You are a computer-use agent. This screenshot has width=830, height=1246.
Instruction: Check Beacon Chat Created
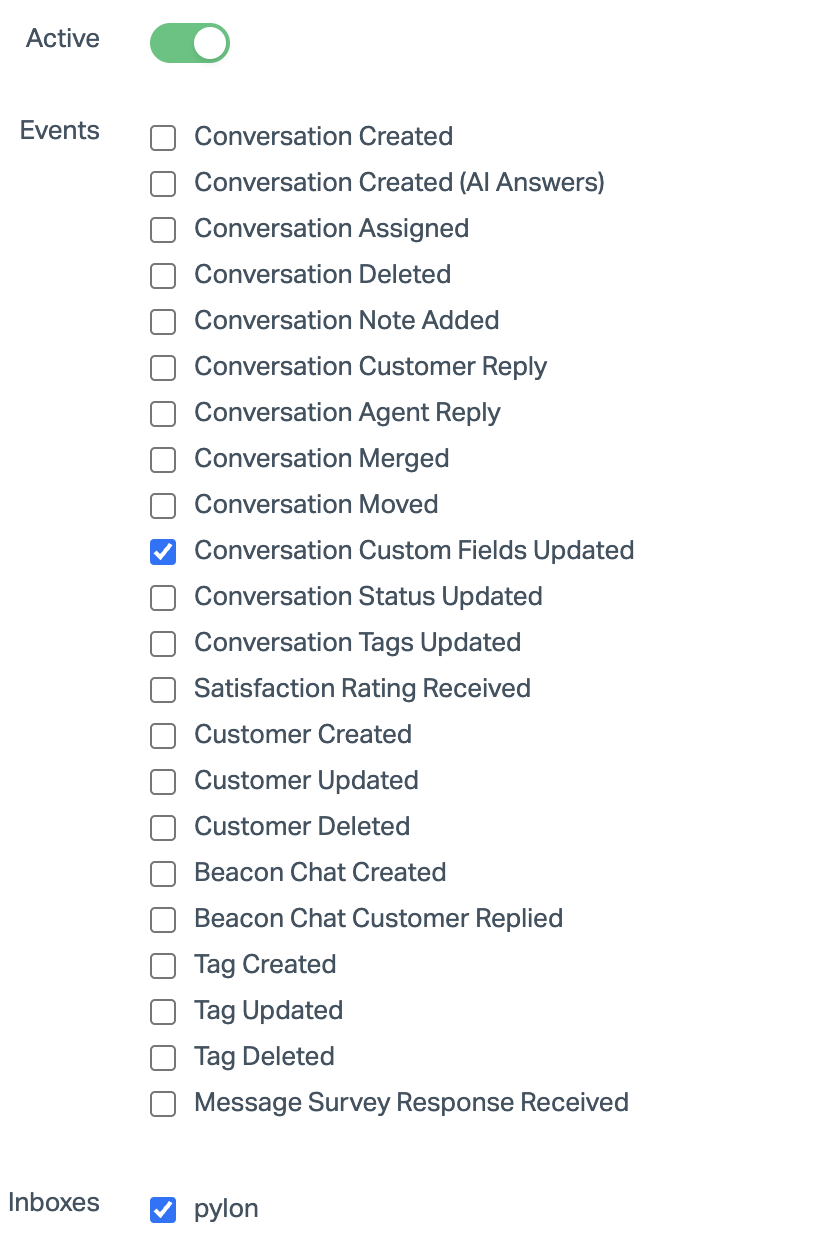tap(163, 874)
